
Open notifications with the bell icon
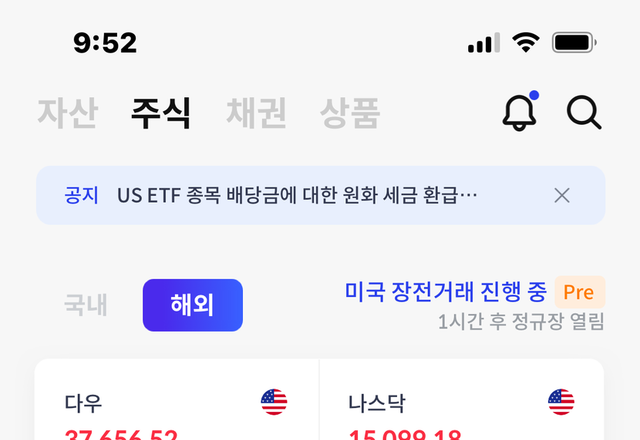(x=520, y=111)
